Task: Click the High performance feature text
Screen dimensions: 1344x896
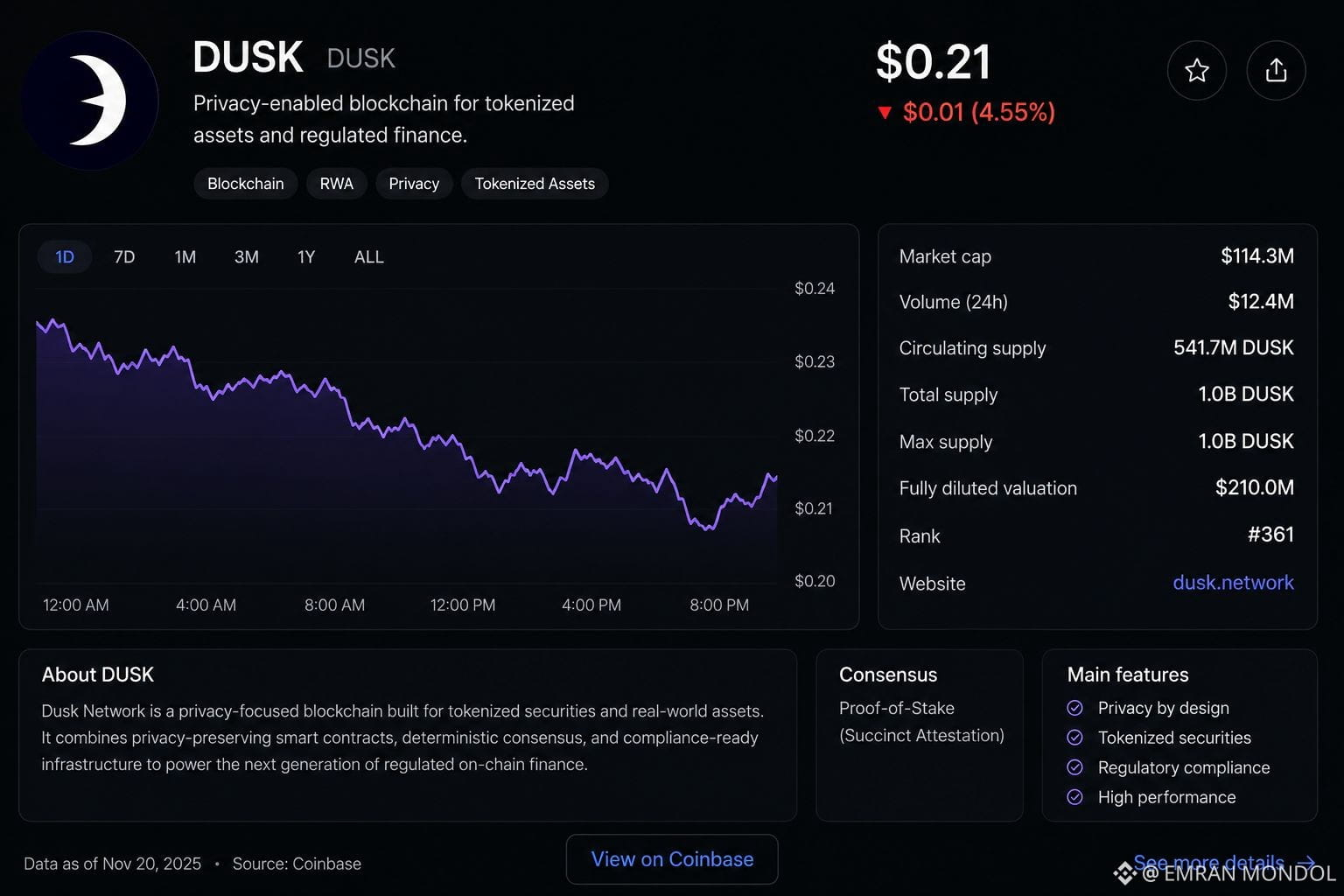Action: pyautogui.click(x=1167, y=797)
